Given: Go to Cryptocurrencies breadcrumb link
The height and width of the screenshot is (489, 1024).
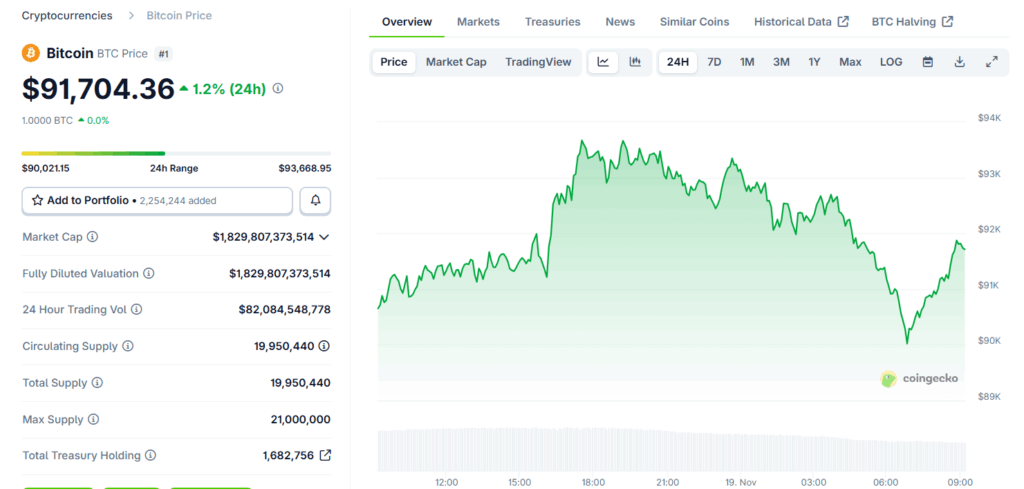Looking at the screenshot, I should point(67,15).
